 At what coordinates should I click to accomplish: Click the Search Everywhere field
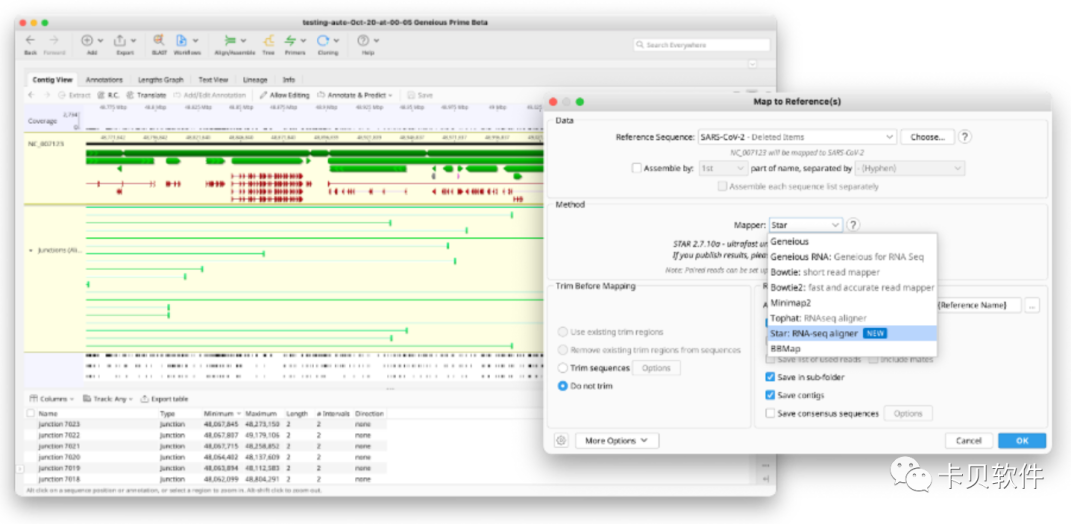tap(702, 45)
